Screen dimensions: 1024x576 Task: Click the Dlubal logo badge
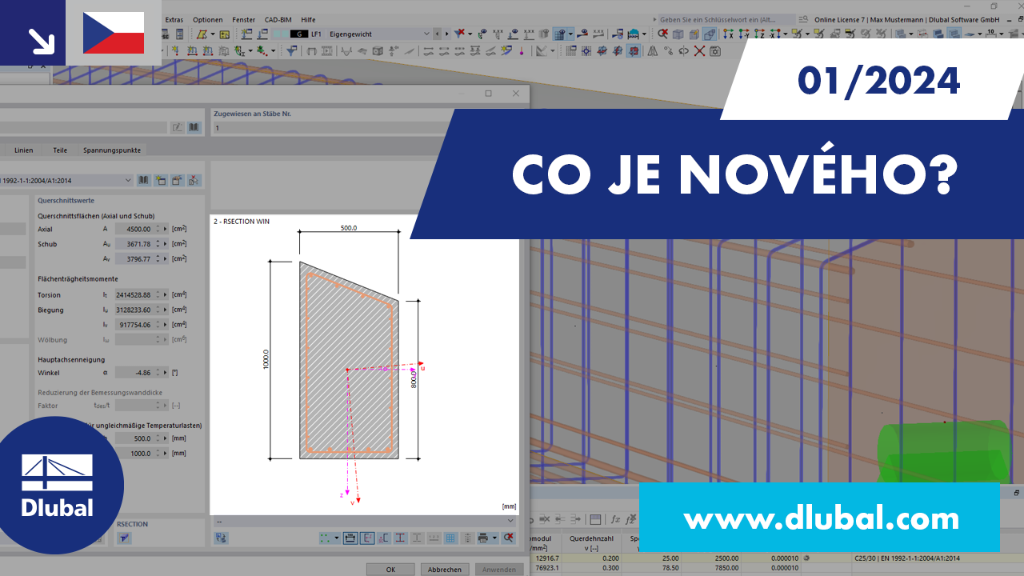(x=57, y=486)
